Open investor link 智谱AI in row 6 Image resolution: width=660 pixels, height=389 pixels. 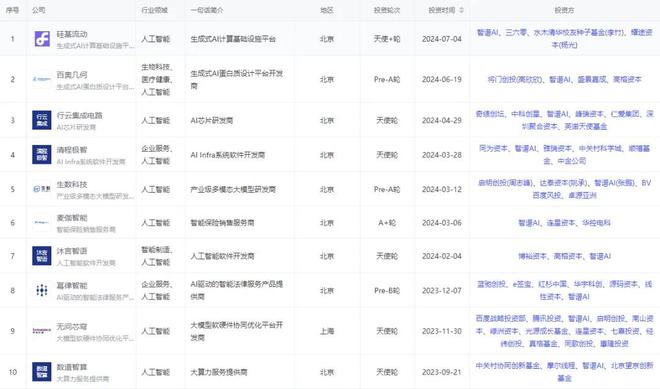(x=529, y=223)
